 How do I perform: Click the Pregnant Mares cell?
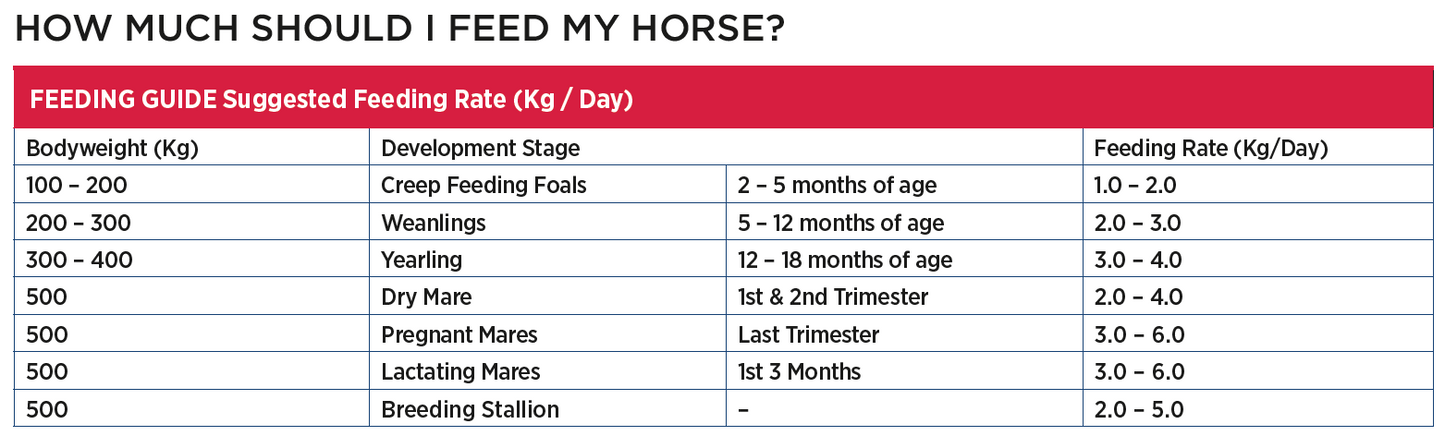(460, 334)
